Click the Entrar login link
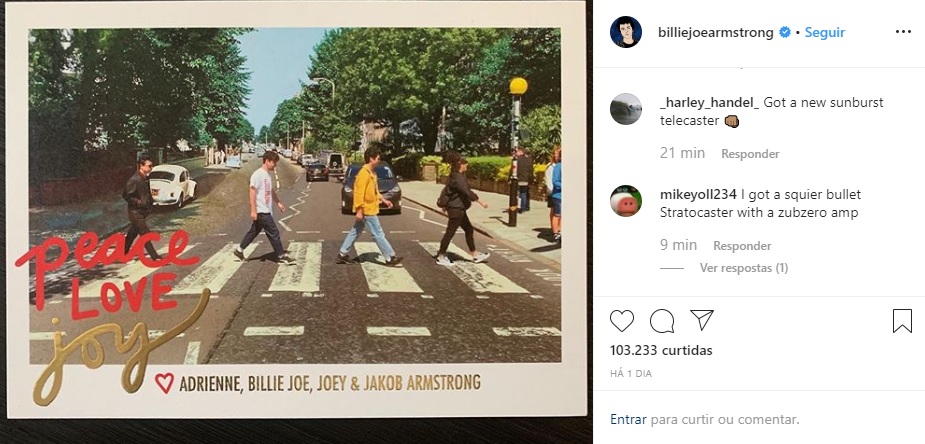The width and height of the screenshot is (925, 444). (629, 420)
